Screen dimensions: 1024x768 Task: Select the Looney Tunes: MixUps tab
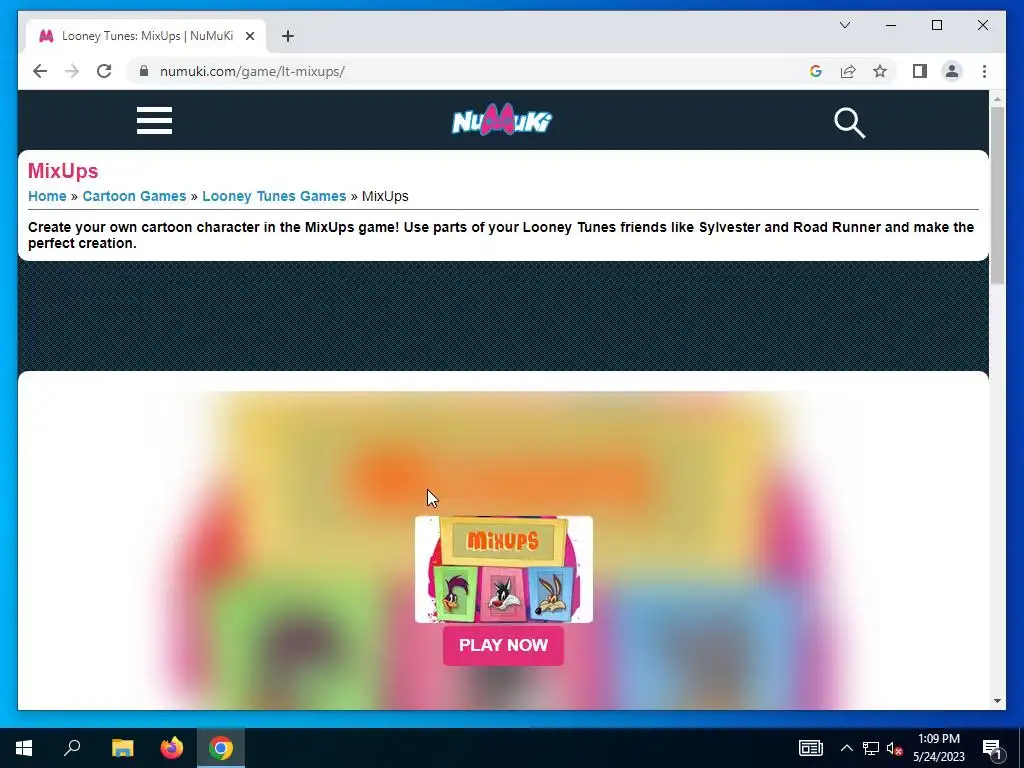tap(146, 36)
